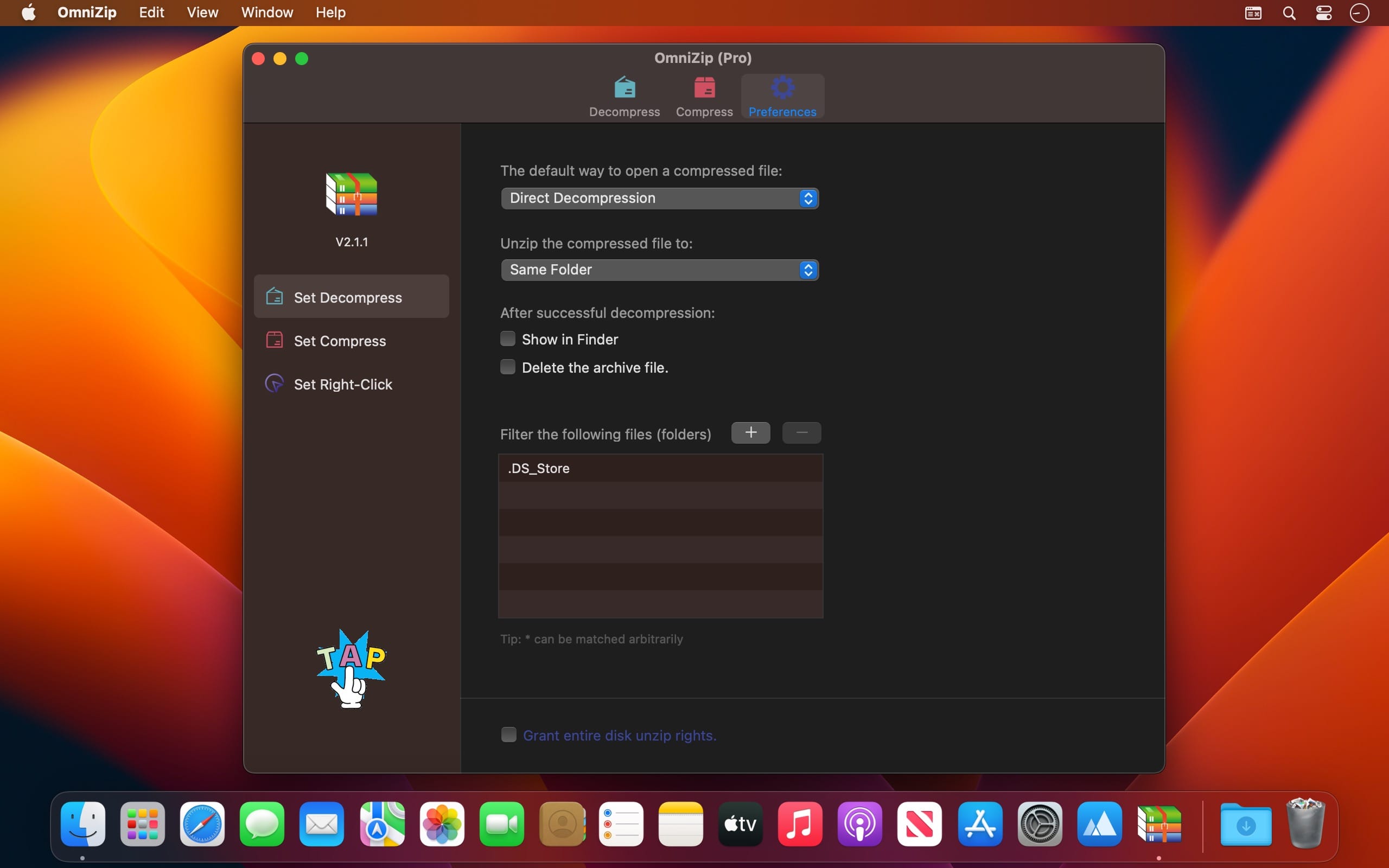Image resolution: width=1389 pixels, height=868 pixels.
Task: Click the OmniZip archive logo in sidebar
Action: click(351, 194)
